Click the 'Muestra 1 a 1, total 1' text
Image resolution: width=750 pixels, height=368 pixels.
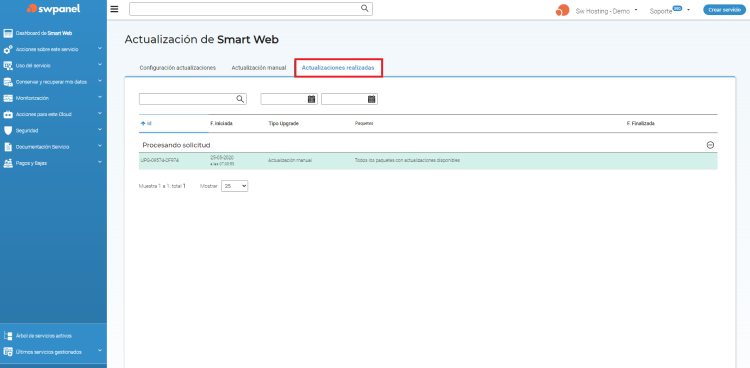pyautogui.click(x=162, y=186)
